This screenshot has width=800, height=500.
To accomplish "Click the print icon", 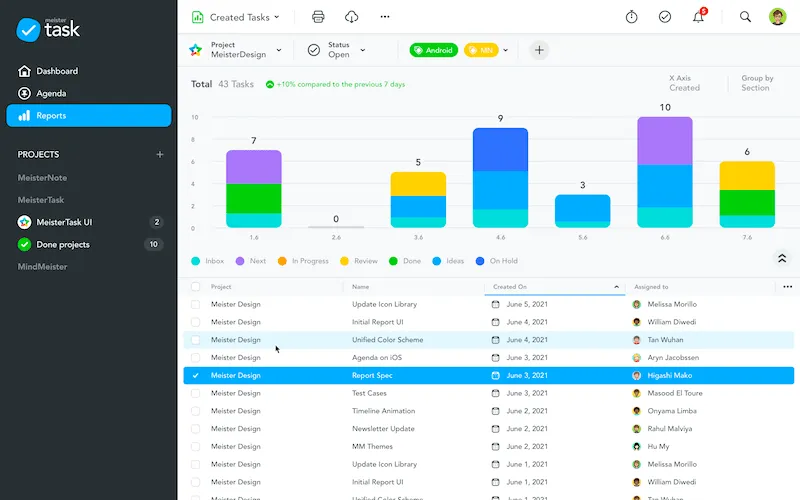I will [318, 17].
